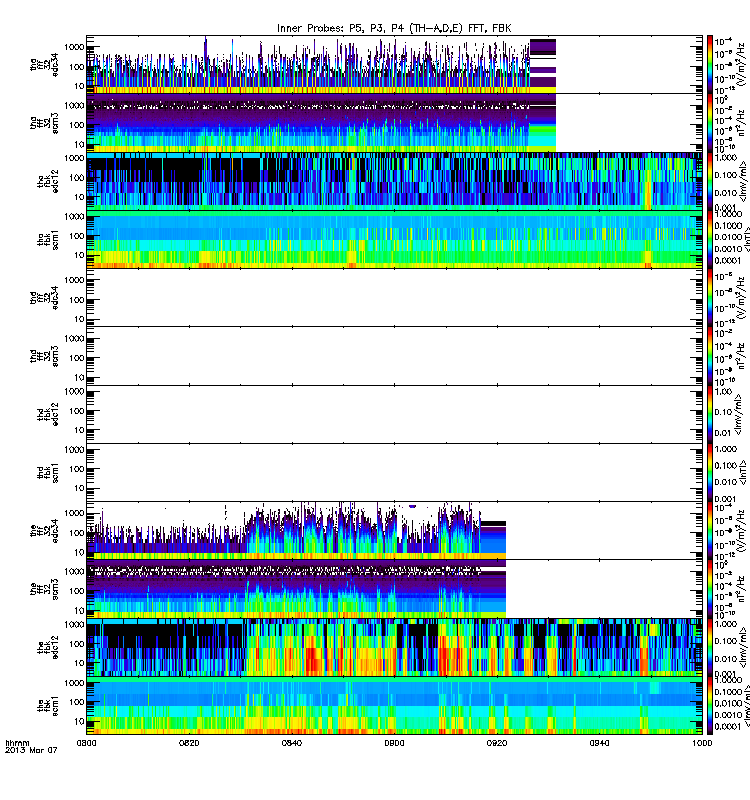Click the 1000 time axis label
This screenshot has width=750, height=800.
(702, 743)
